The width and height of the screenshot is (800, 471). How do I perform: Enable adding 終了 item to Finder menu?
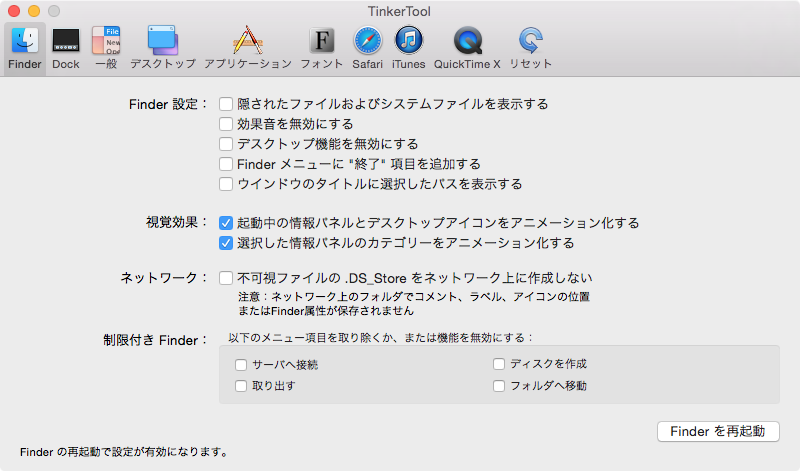tap(226, 164)
